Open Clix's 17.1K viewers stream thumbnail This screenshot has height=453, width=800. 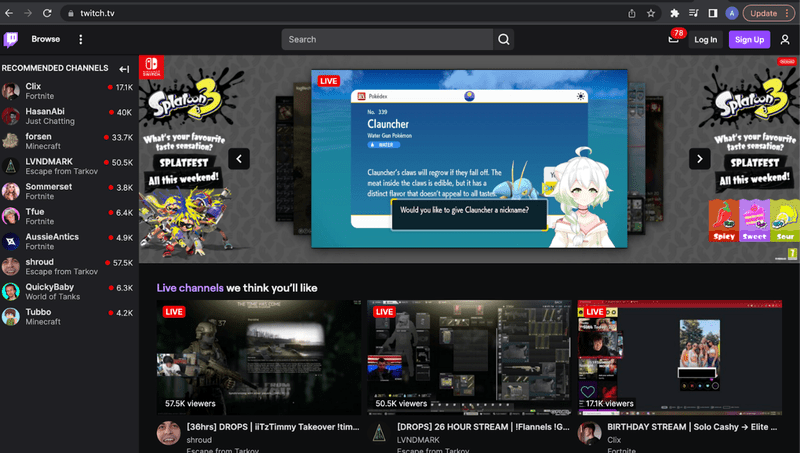680,357
